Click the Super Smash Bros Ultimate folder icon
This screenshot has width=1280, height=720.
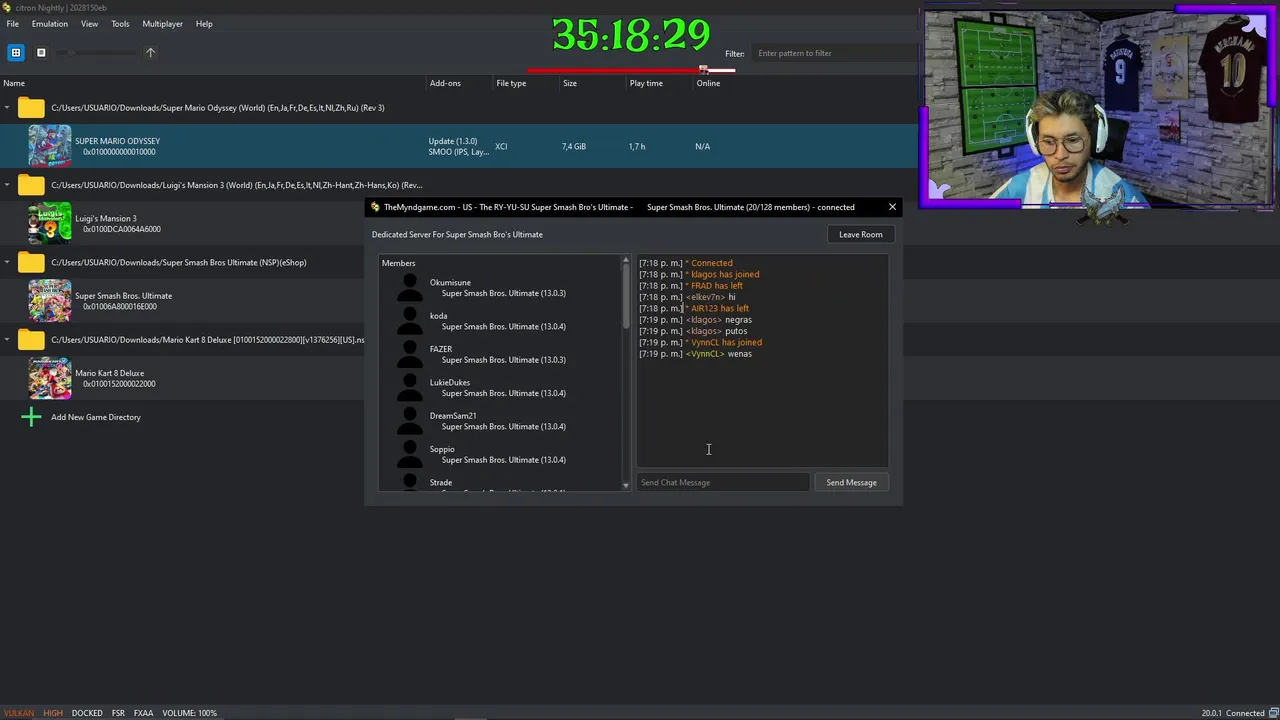(x=31, y=263)
